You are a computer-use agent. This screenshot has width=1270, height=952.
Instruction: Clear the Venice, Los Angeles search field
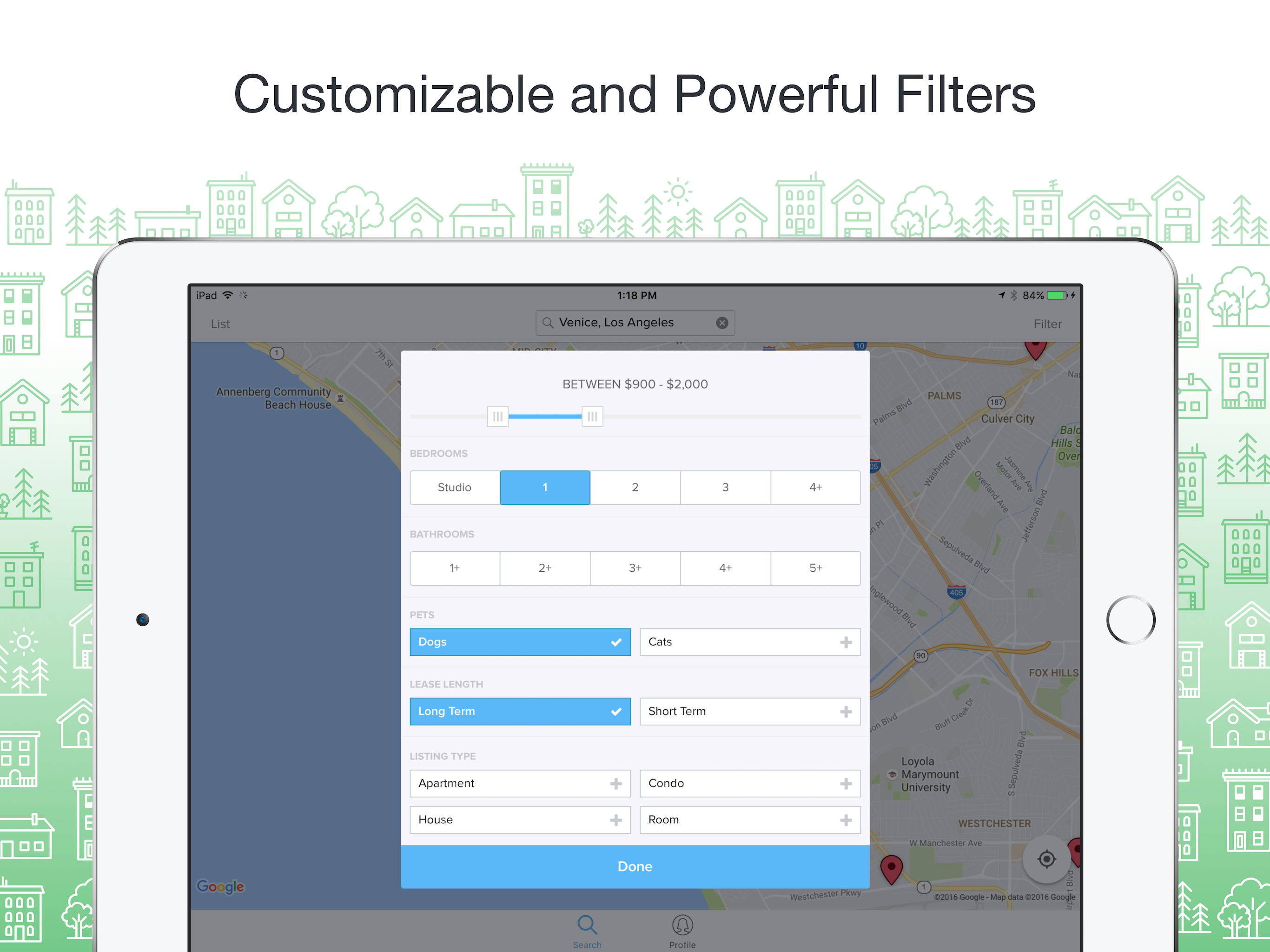pyautogui.click(x=722, y=323)
